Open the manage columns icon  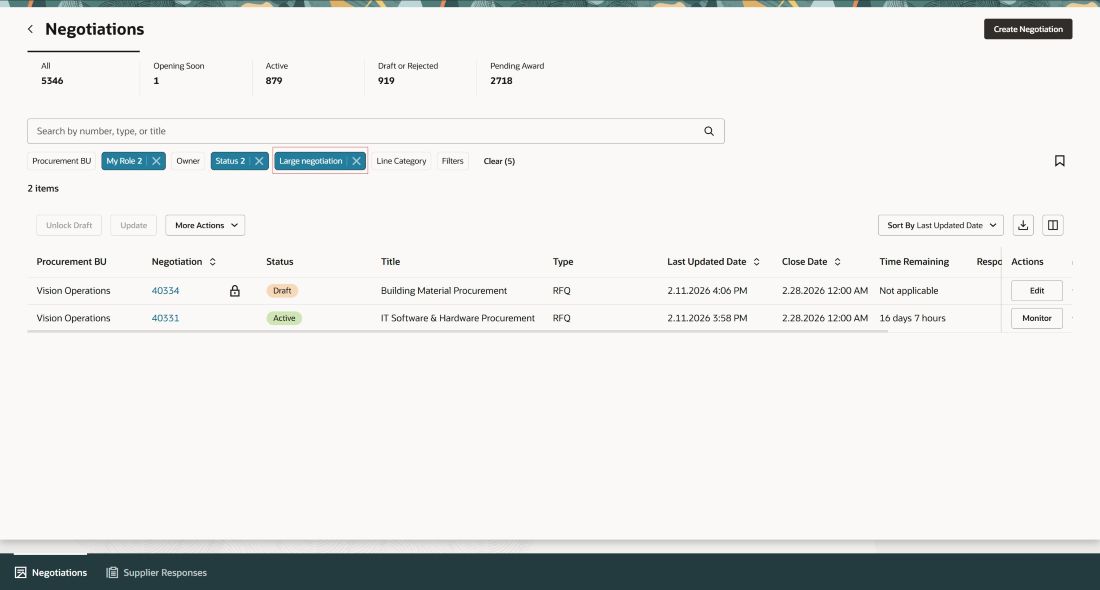coord(1053,224)
